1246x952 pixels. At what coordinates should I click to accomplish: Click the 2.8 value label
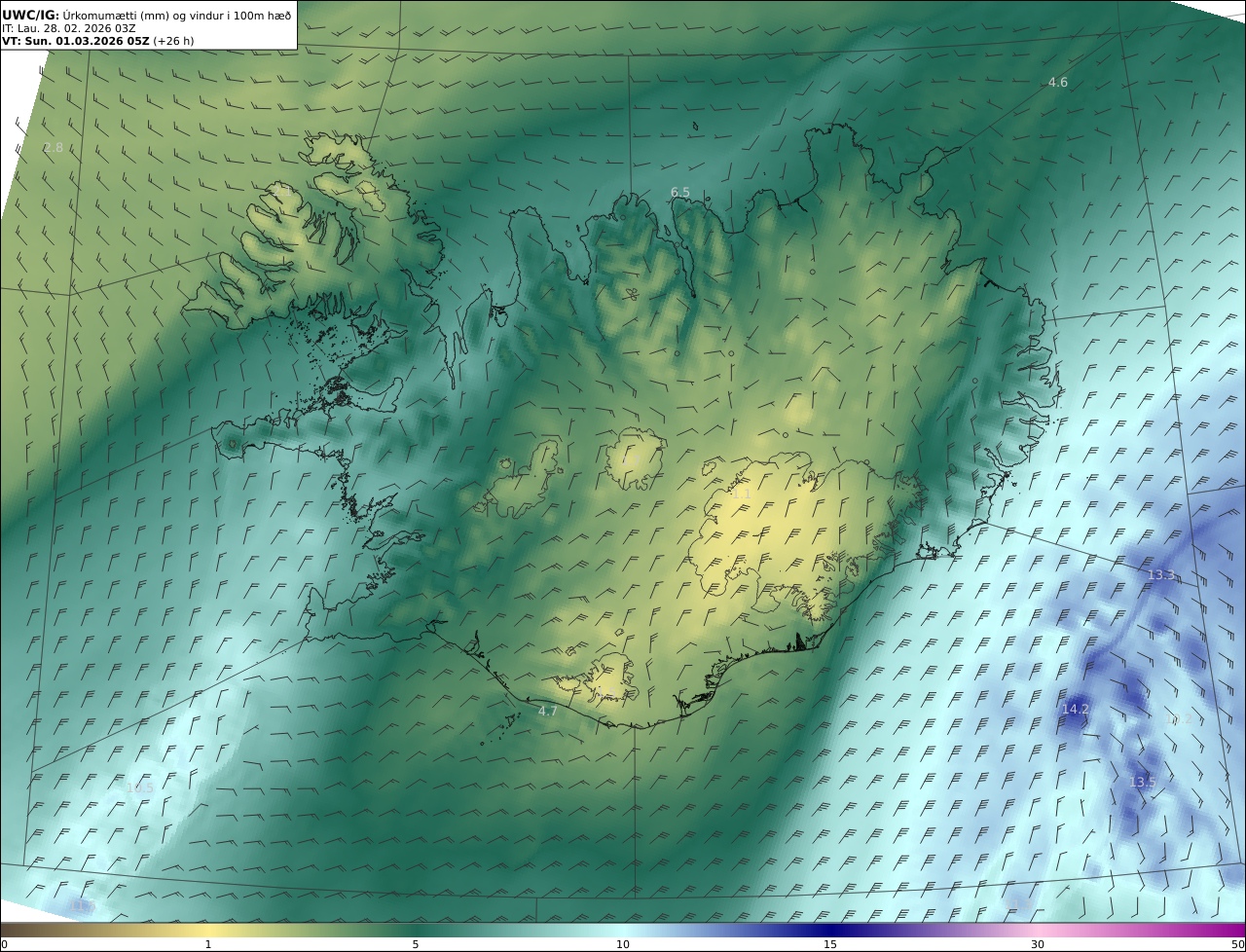point(54,148)
